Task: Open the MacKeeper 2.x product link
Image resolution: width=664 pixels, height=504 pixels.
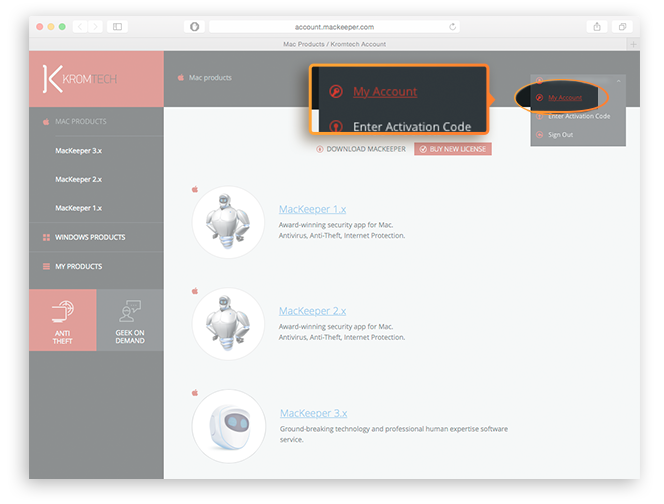Action: point(312,311)
